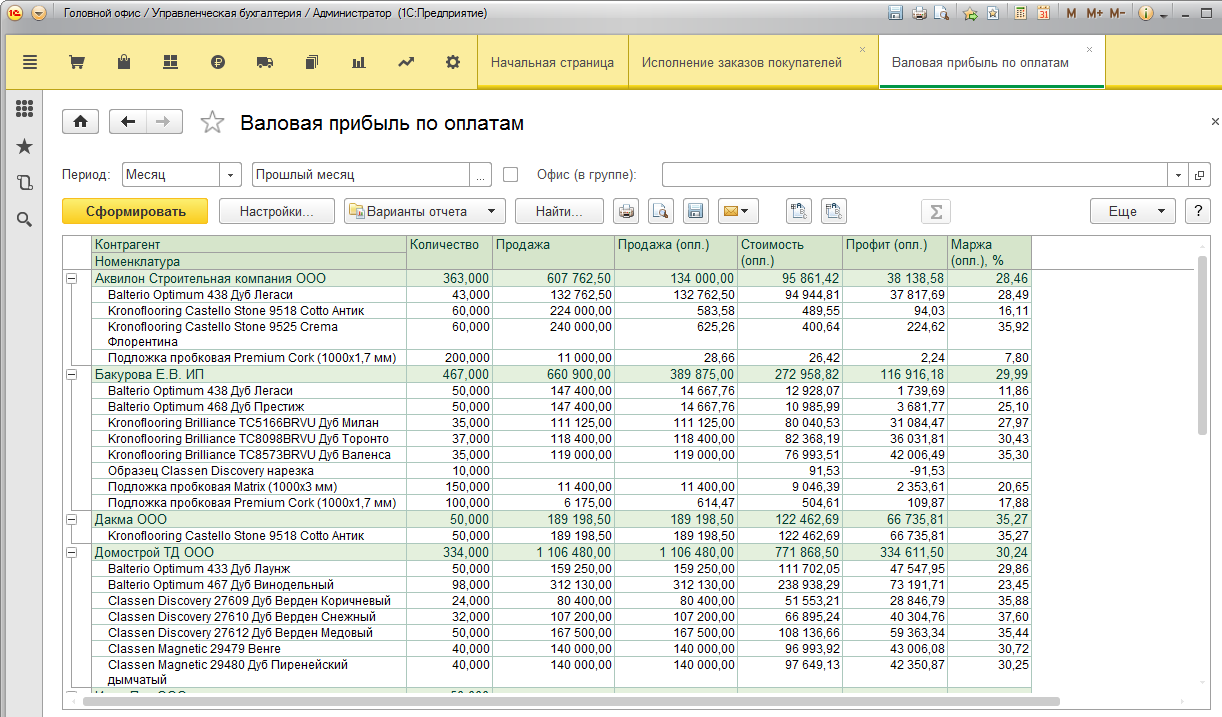Click the Сформировать button
The image size is (1222, 717).
click(135, 211)
